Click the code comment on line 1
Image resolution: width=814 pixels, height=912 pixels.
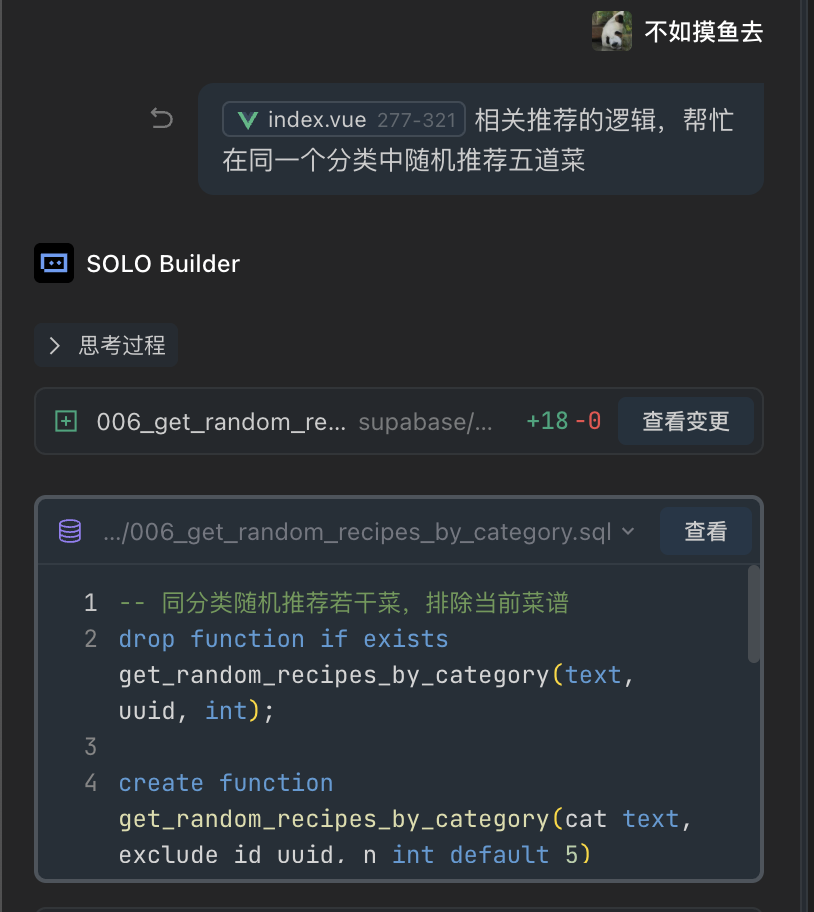343,602
